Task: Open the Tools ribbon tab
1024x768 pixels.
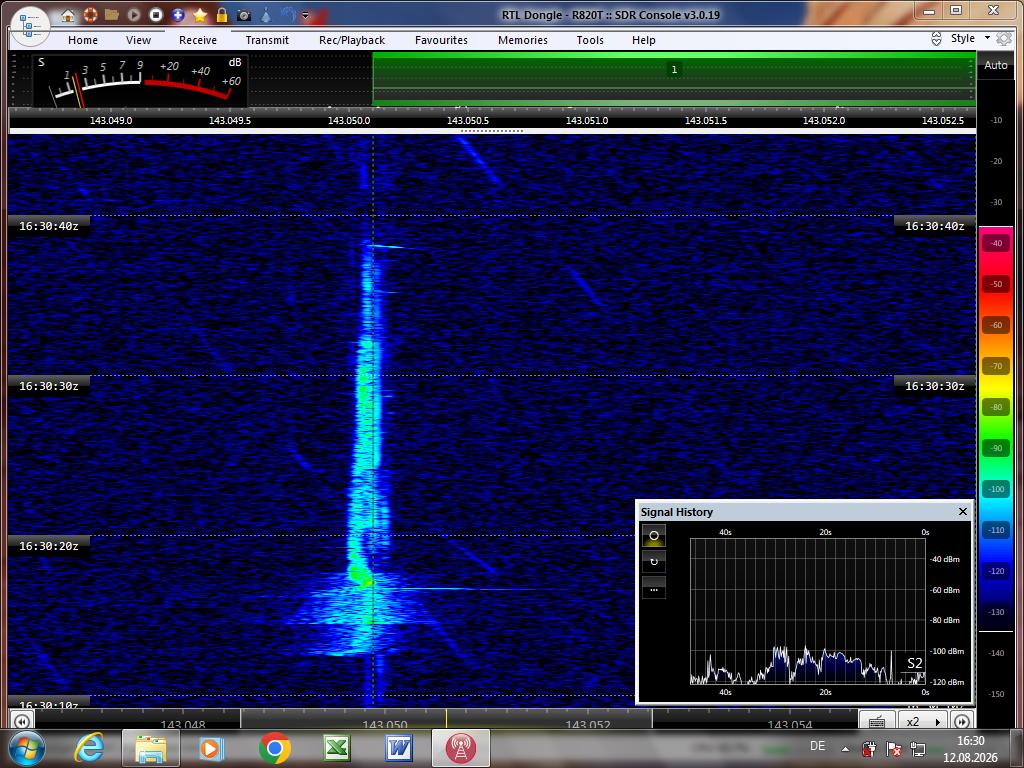Action: pyautogui.click(x=590, y=40)
